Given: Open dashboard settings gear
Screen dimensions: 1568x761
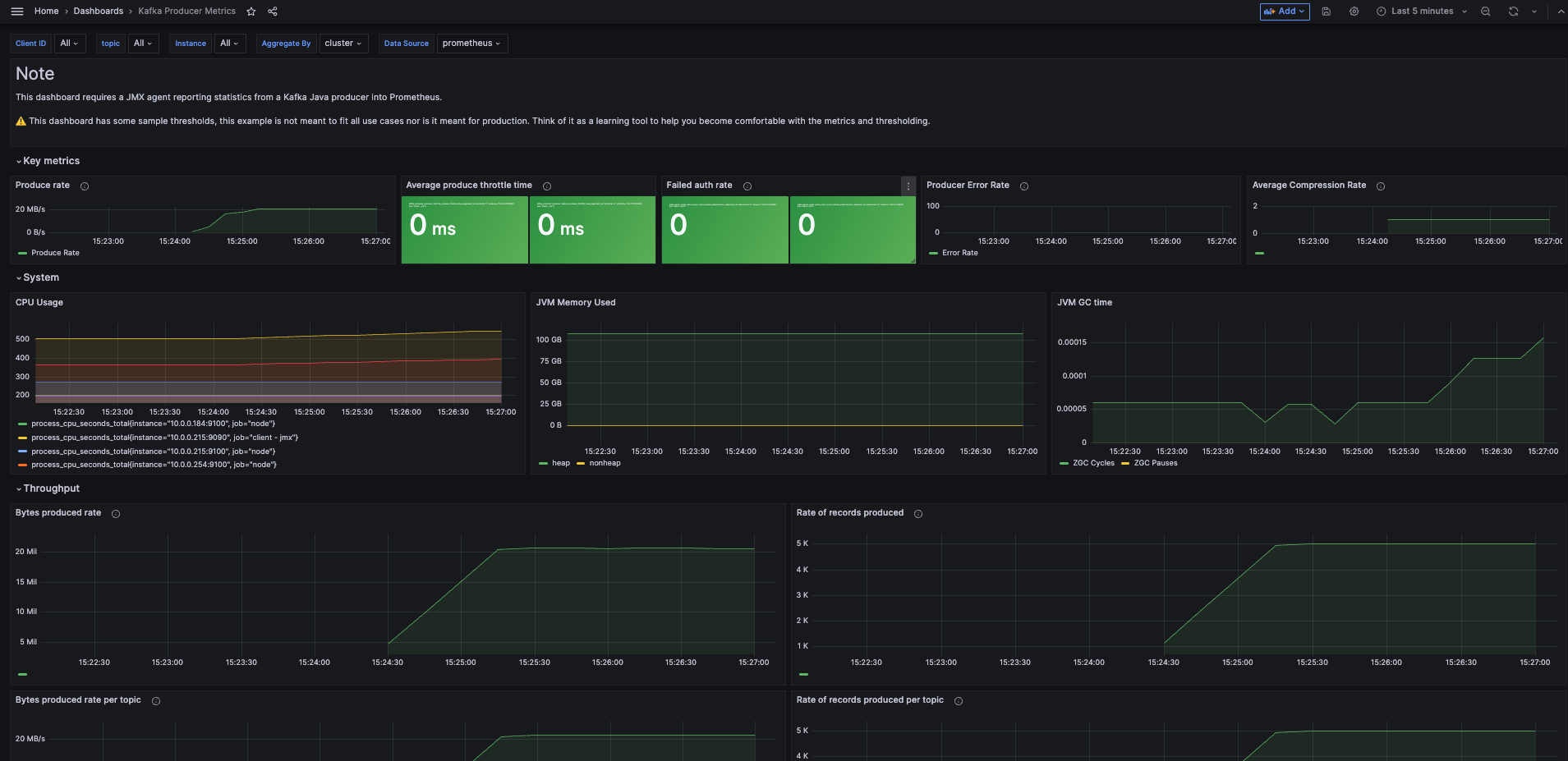Looking at the screenshot, I should (1354, 11).
